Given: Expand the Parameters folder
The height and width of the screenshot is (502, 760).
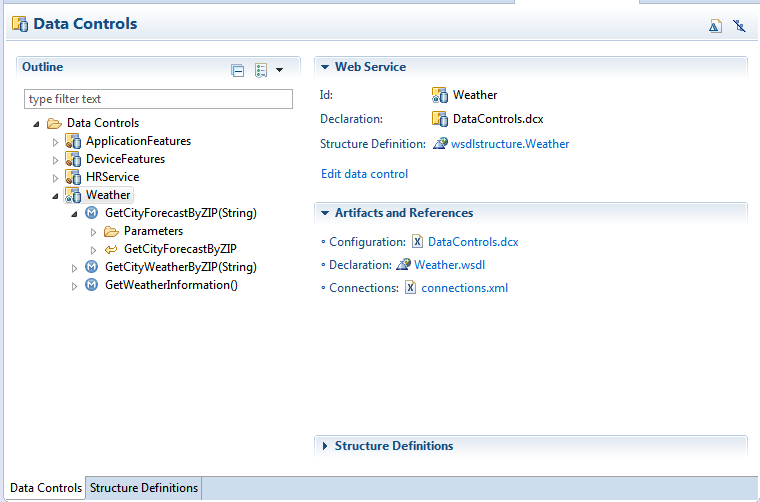Looking at the screenshot, I should click(x=94, y=232).
